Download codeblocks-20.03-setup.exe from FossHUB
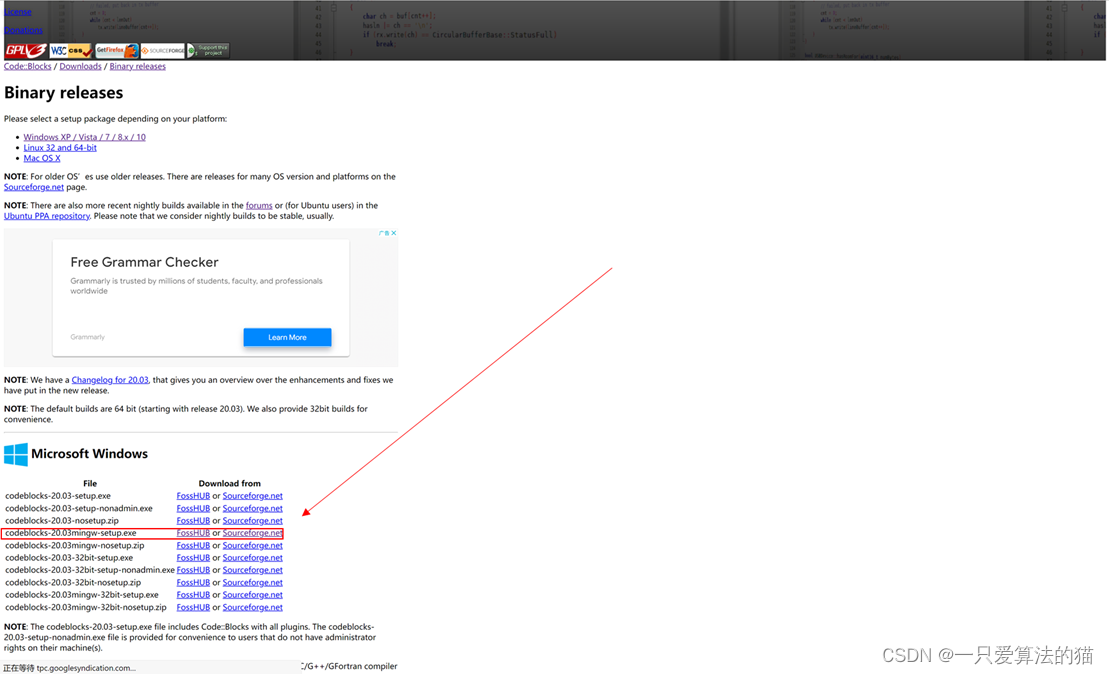1109x674 pixels. pos(193,496)
